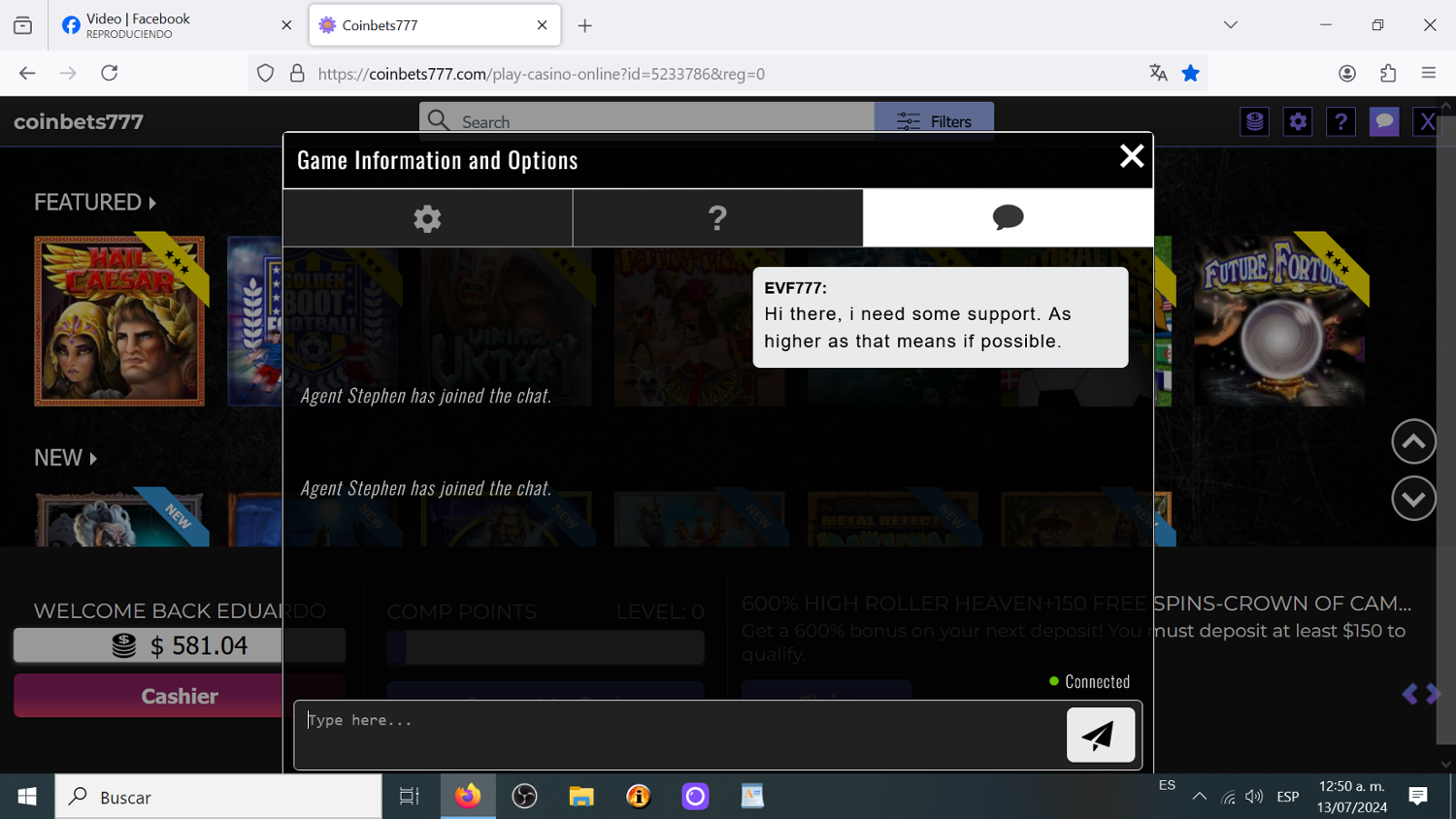Close the Coinbets777 browser tab
The height and width of the screenshot is (819, 1456).
[542, 25]
